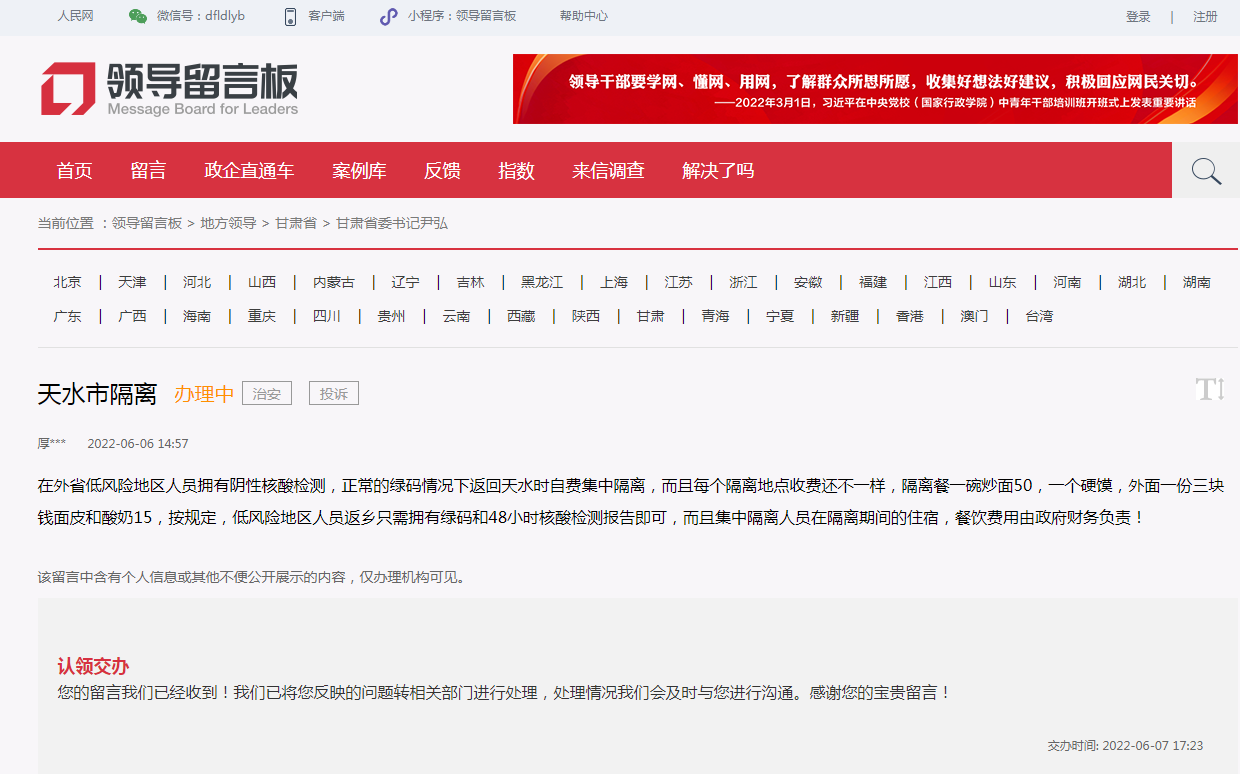Select 案例库 in the red navigation bar
This screenshot has width=1240, height=774.
359,171
